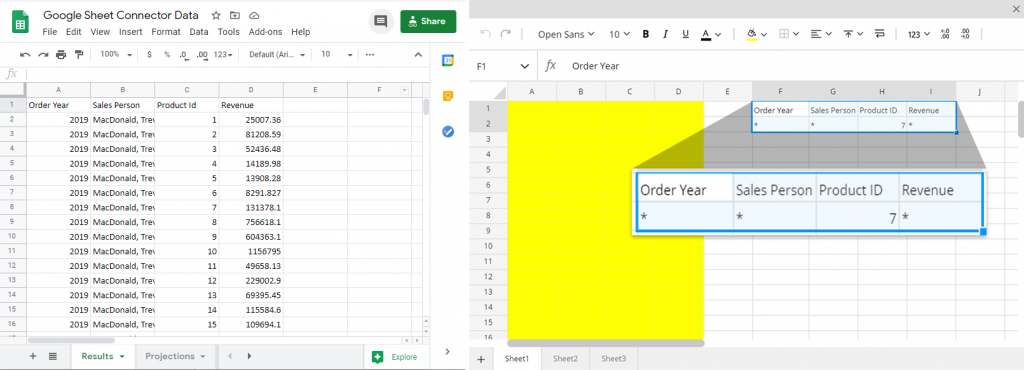This screenshot has width=1024, height=370.
Task: Open the F1 cell name box dropdown
Action: pos(524,66)
